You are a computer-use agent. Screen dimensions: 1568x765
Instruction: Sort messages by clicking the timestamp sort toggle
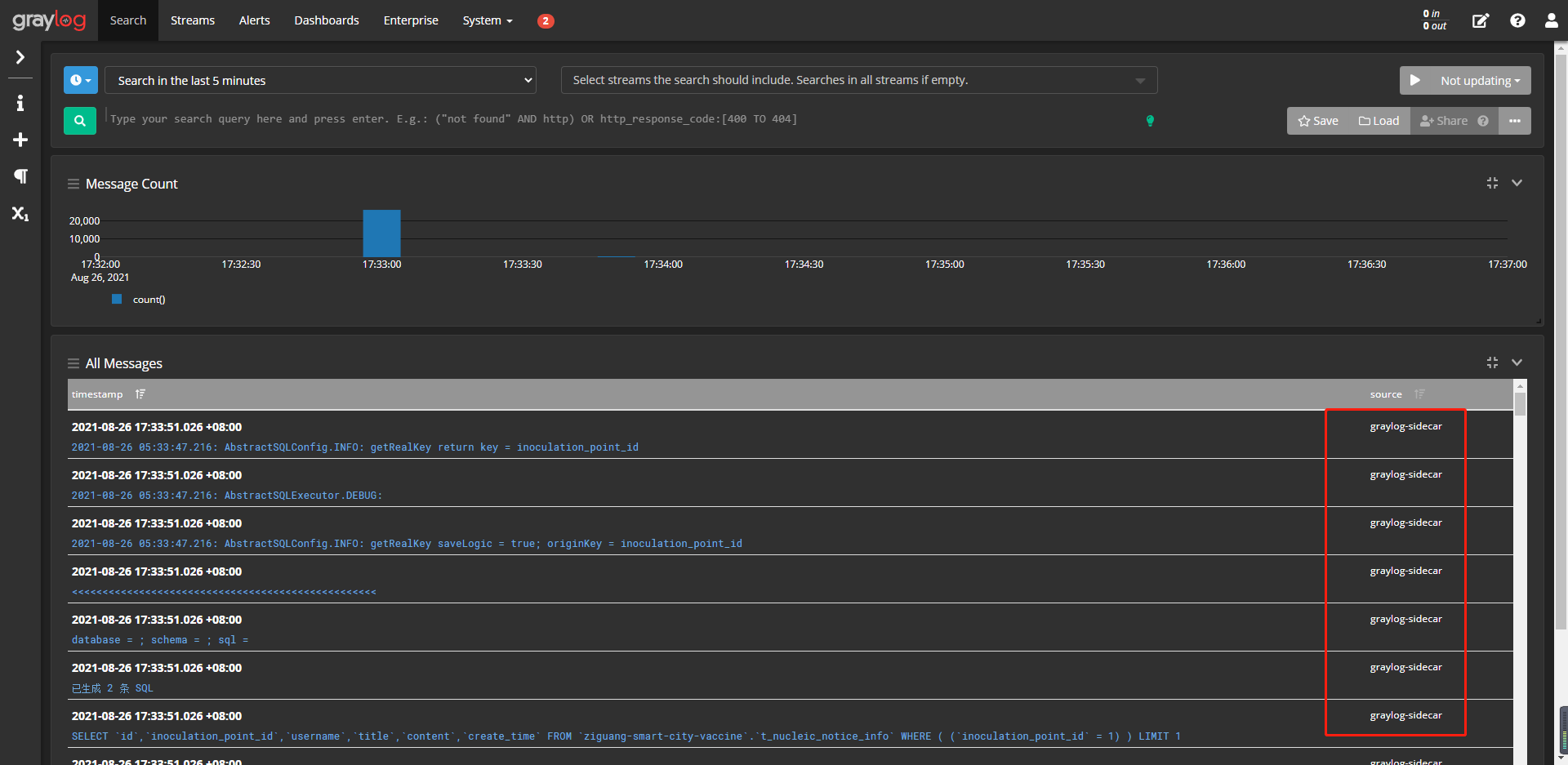140,394
